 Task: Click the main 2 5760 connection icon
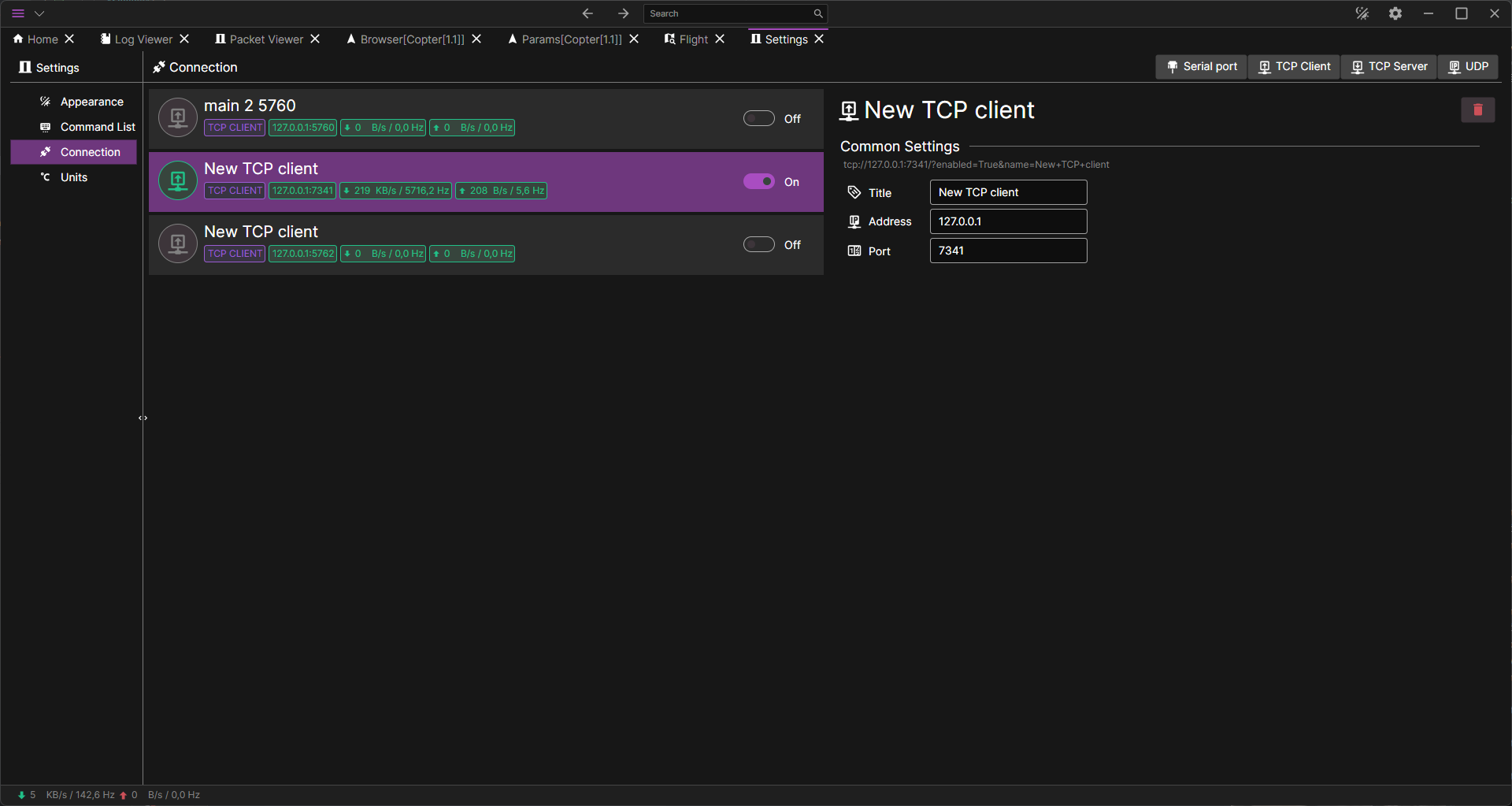tap(178, 118)
